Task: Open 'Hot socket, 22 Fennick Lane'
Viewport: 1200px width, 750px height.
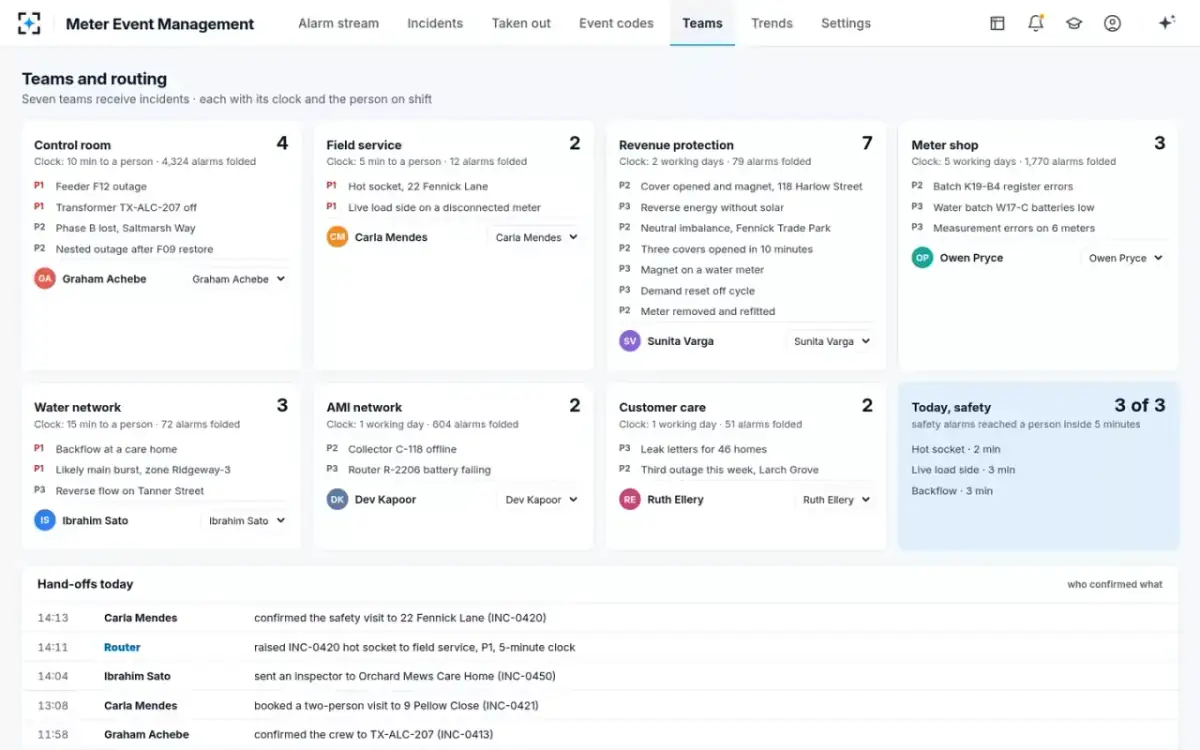Action: (418, 186)
